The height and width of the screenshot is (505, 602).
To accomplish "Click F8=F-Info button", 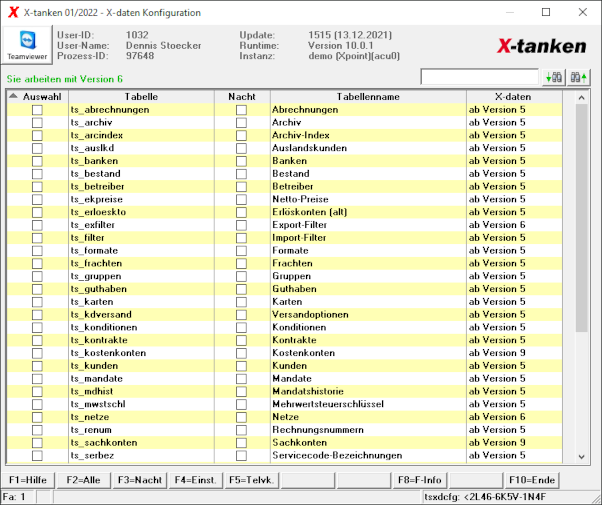I will pos(420,480).
